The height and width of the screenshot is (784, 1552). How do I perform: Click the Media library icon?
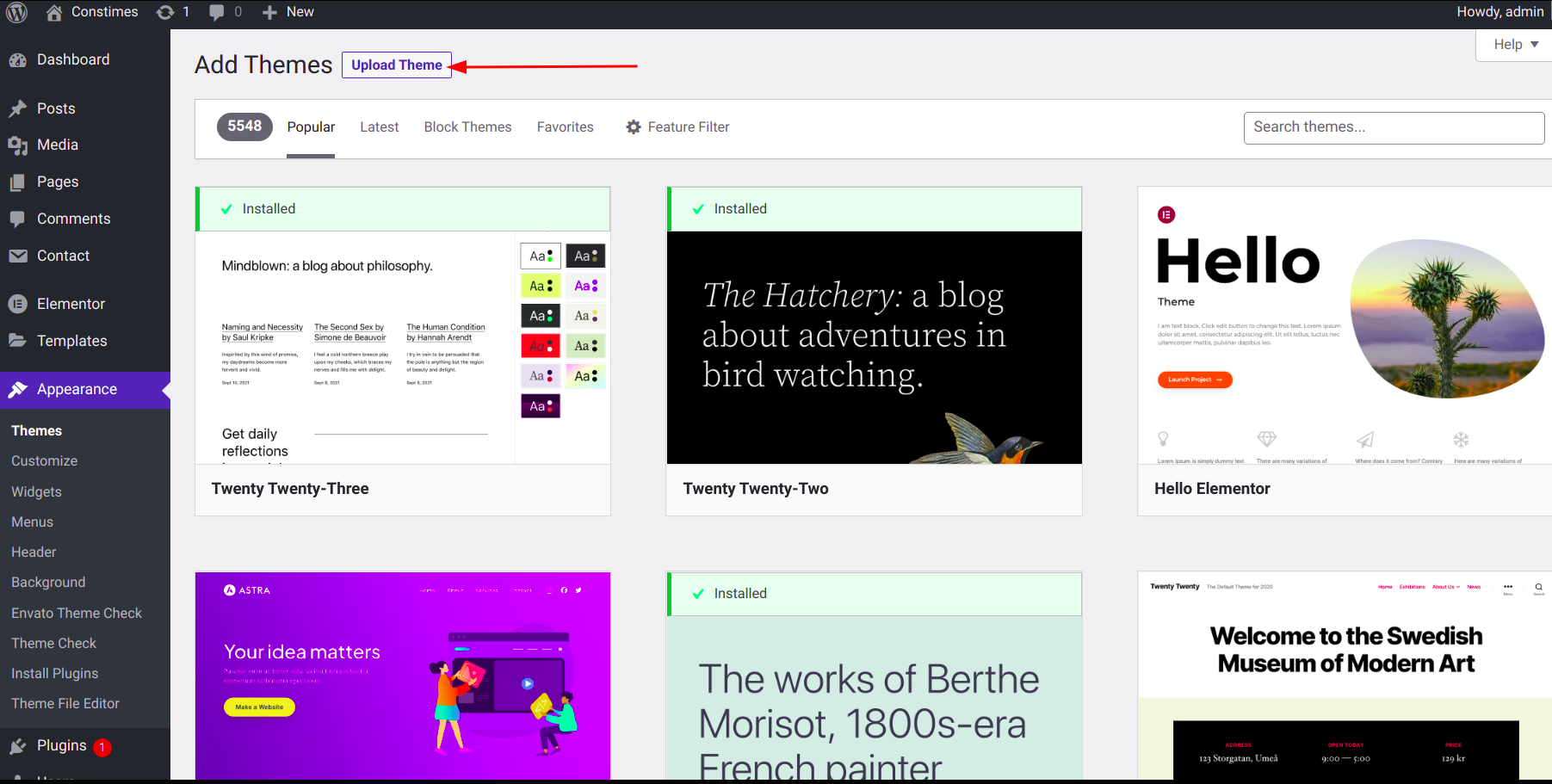coord(18,145)
